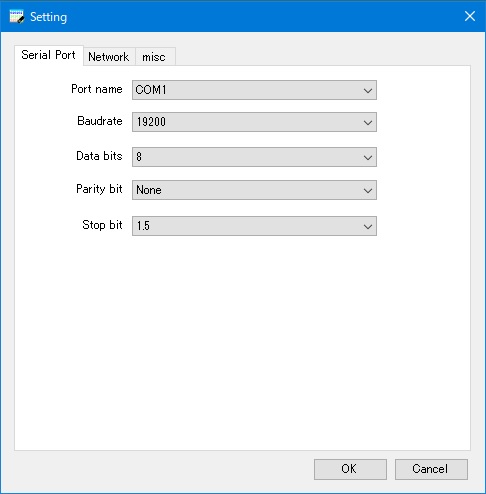The width and height of the screenshot is (486, 494).
Task: Open the Data bits combo box
Action: coord(254,157)
